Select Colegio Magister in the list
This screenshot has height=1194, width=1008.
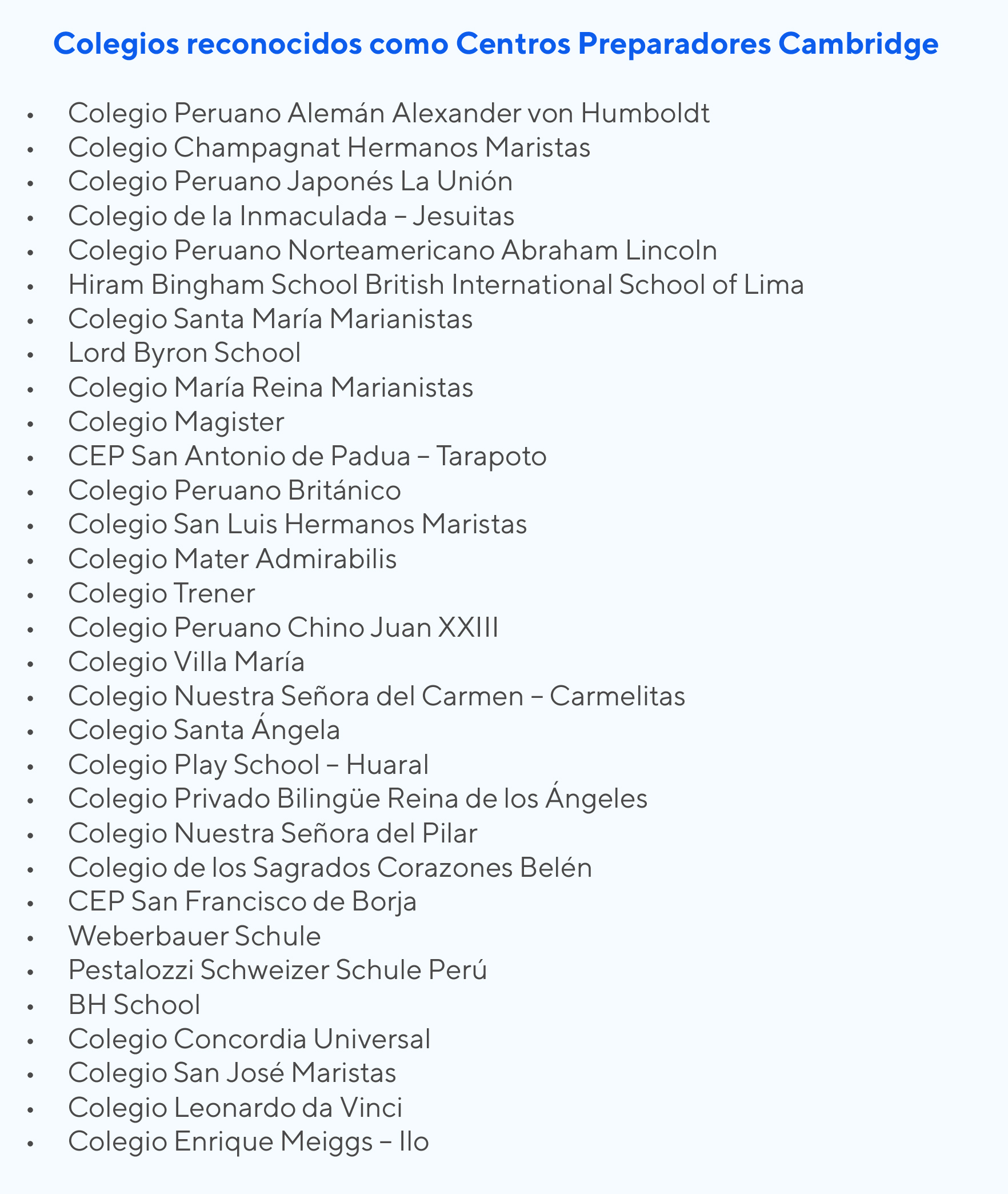(176, 422)
